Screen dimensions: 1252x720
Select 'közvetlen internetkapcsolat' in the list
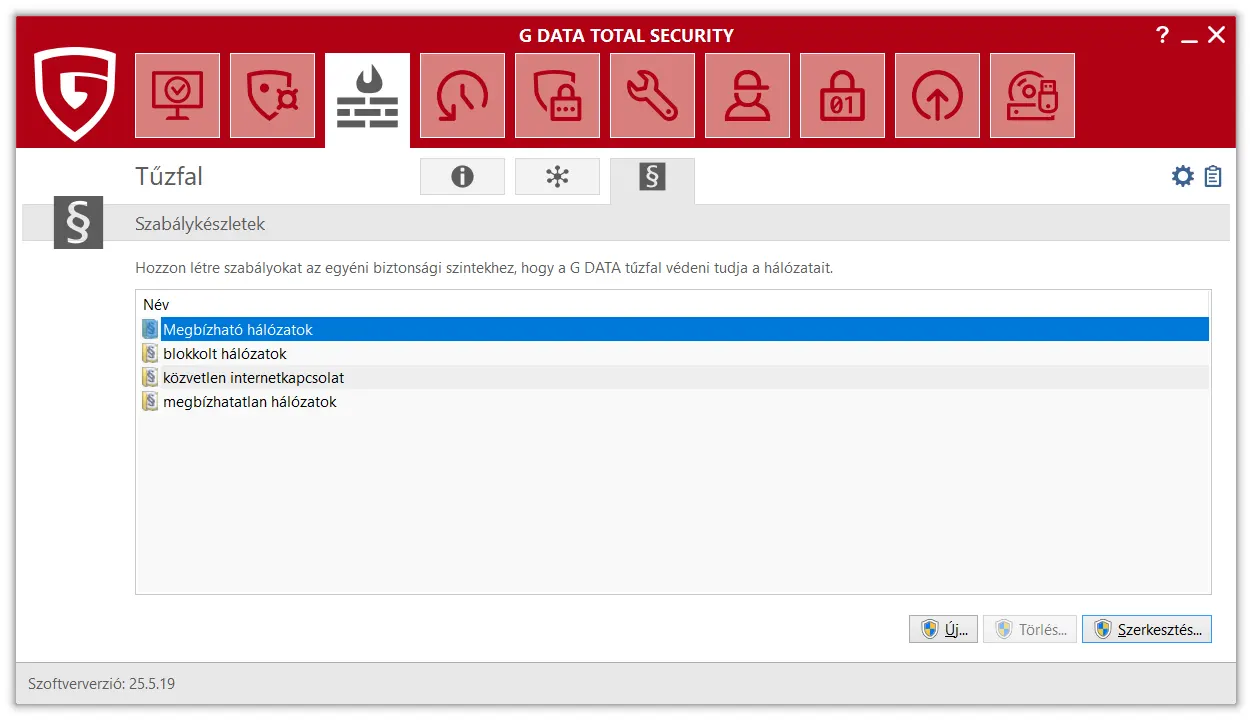click(x=253, y=378)
